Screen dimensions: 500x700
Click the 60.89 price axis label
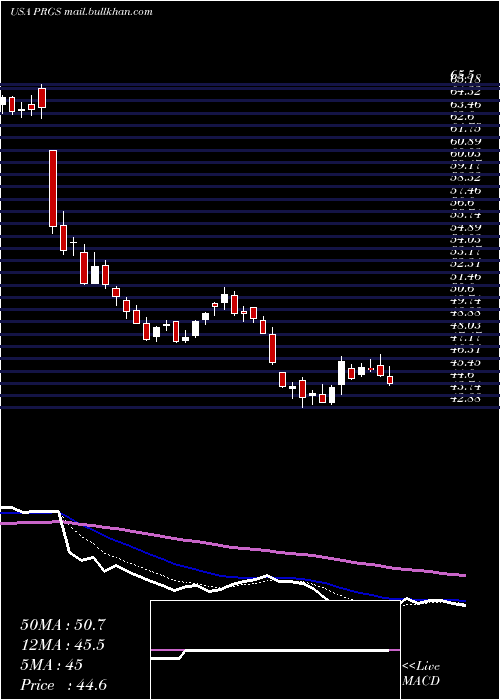pos(465,141)
